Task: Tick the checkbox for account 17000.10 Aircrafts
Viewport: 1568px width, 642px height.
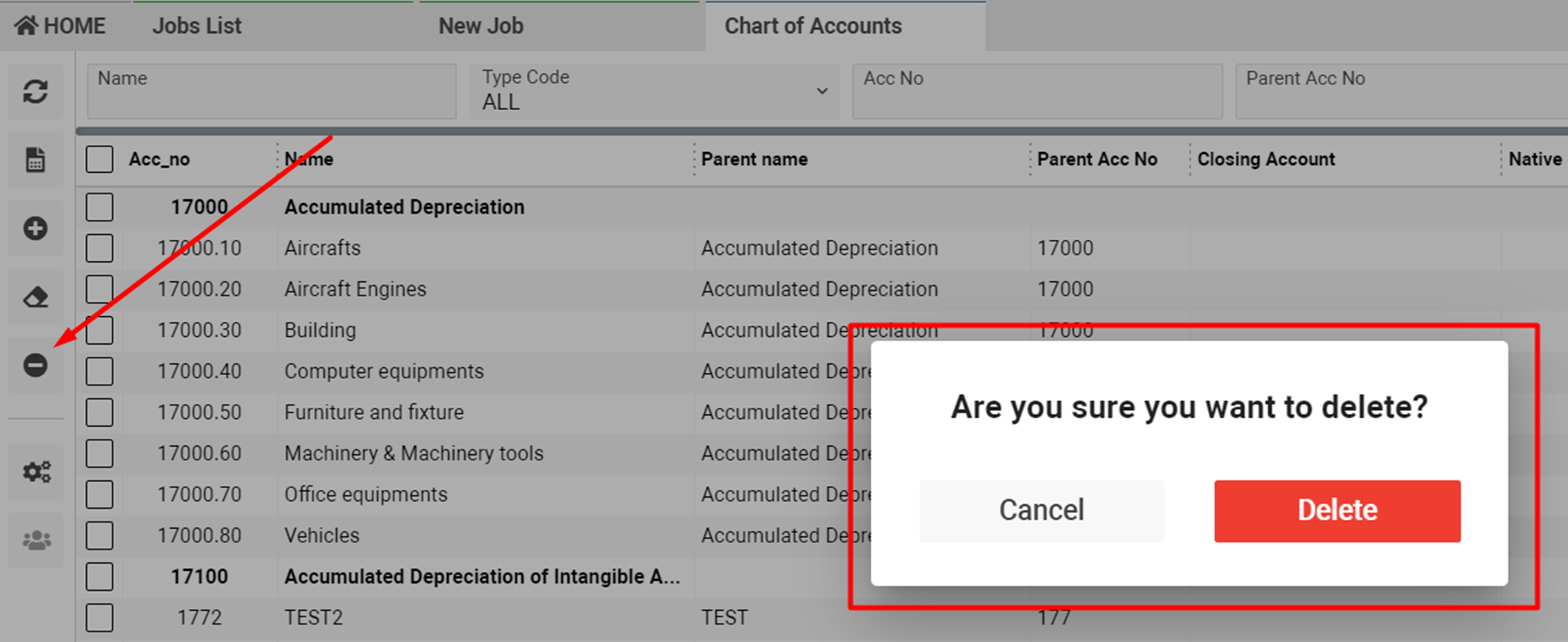Action: click(x=100, y=249)
